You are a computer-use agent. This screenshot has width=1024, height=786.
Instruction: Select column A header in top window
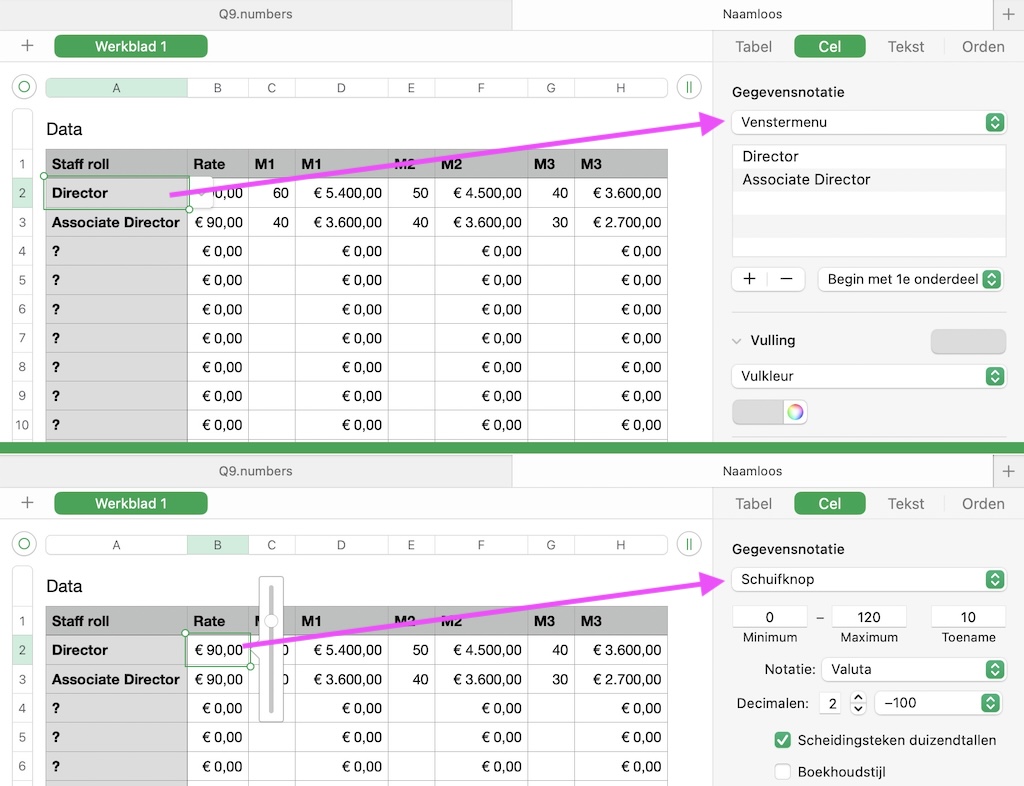(x=116, y=87)
